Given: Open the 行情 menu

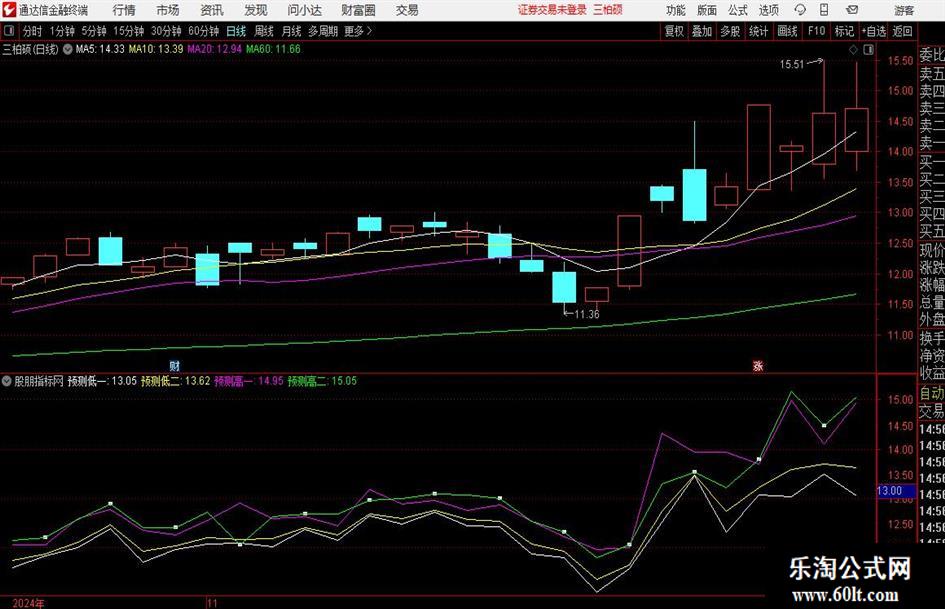Looking at the screenshot, I should click(x=124, y=10).
